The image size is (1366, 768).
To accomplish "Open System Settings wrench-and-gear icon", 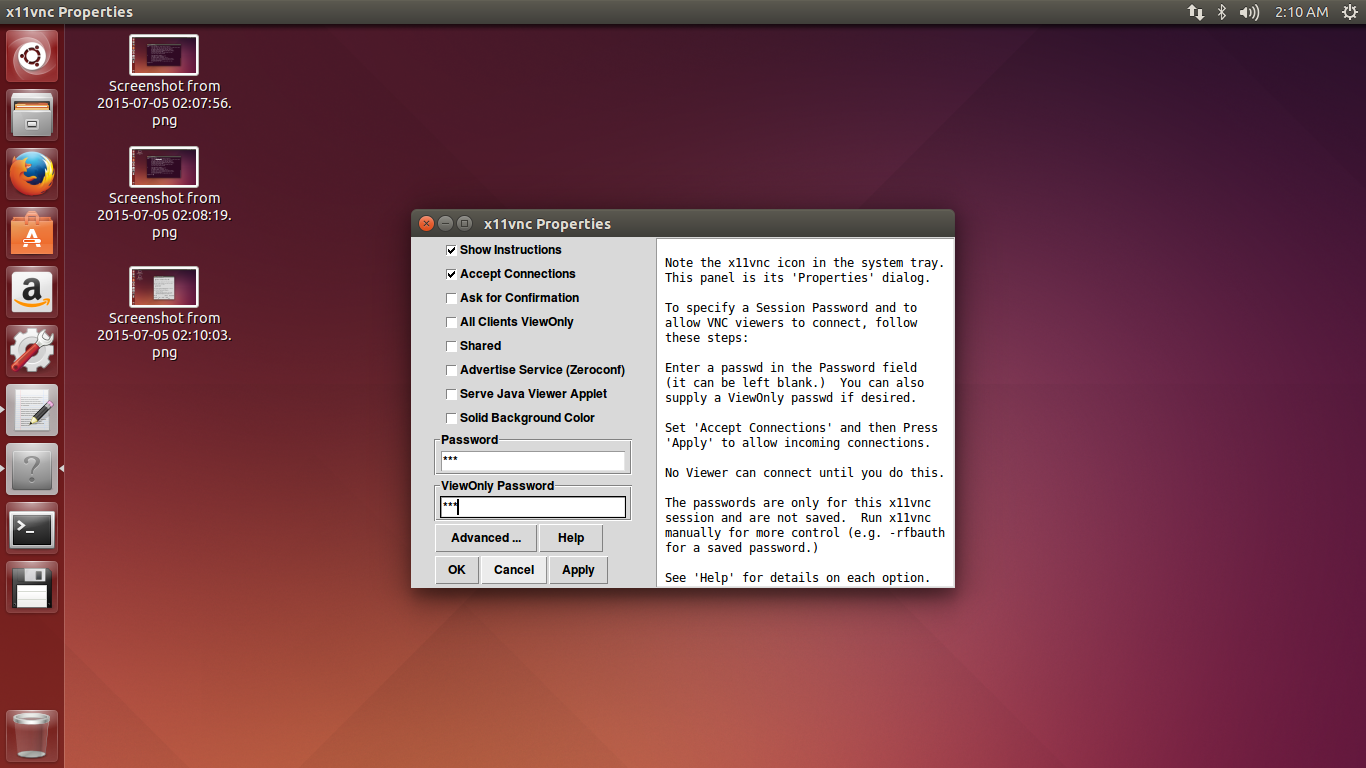I will pyautogui.click(x=33, y=351).
